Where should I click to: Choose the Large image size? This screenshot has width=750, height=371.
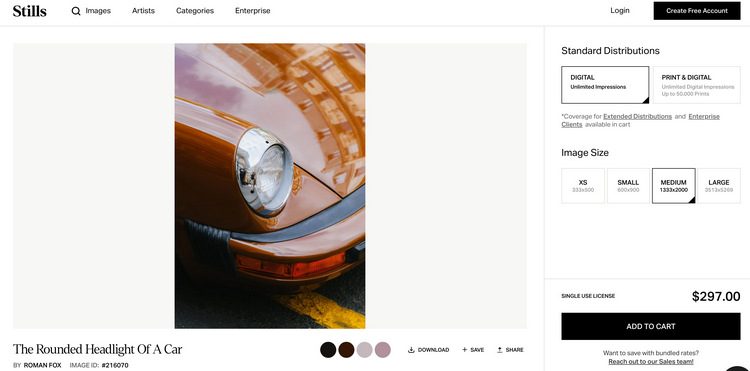click(719, 186)
